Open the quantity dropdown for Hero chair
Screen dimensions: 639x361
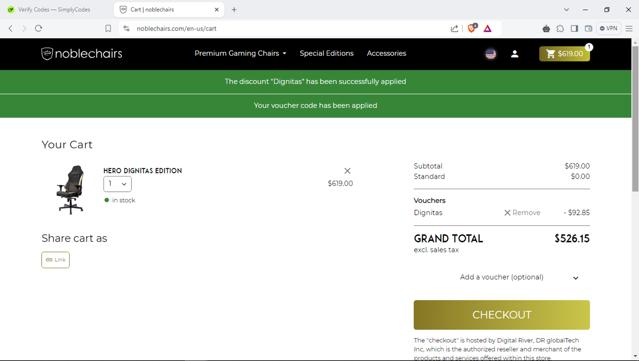[x=117, y=184]
